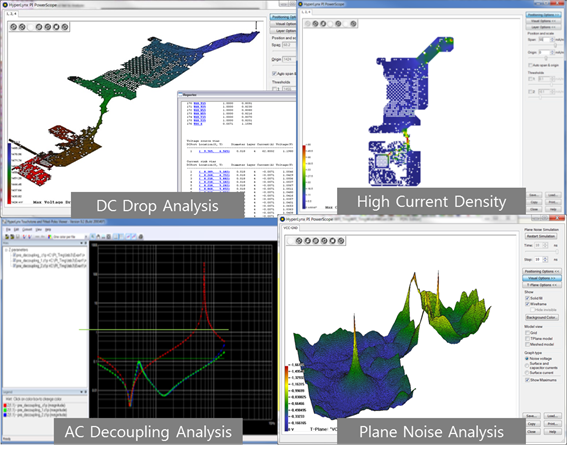Pin the Touchstone Viewer files panel header
This screenshot has width=567, height=450.
pyautogui.click(x=86, y=243)
